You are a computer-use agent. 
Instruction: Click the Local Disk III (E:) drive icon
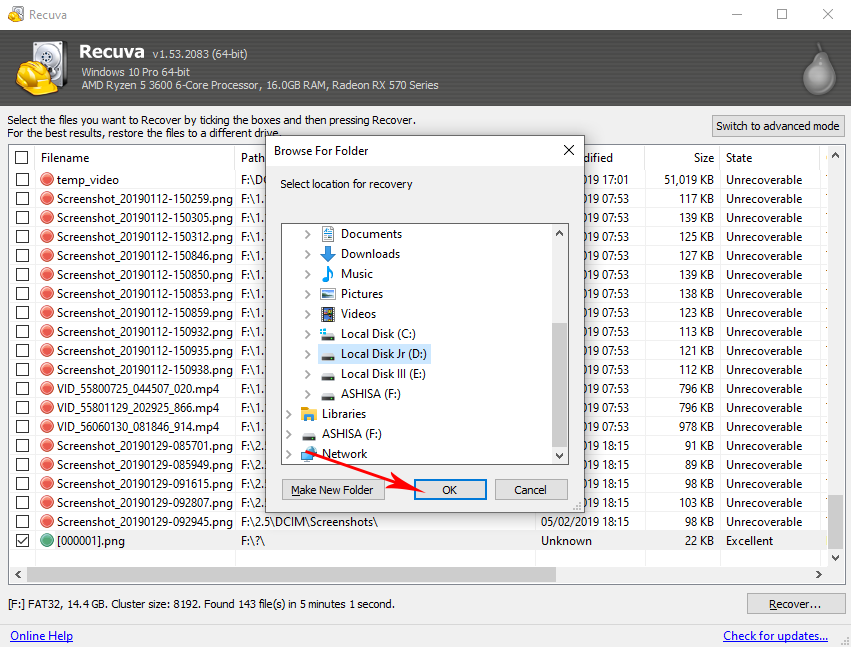(x=327, y=376)
